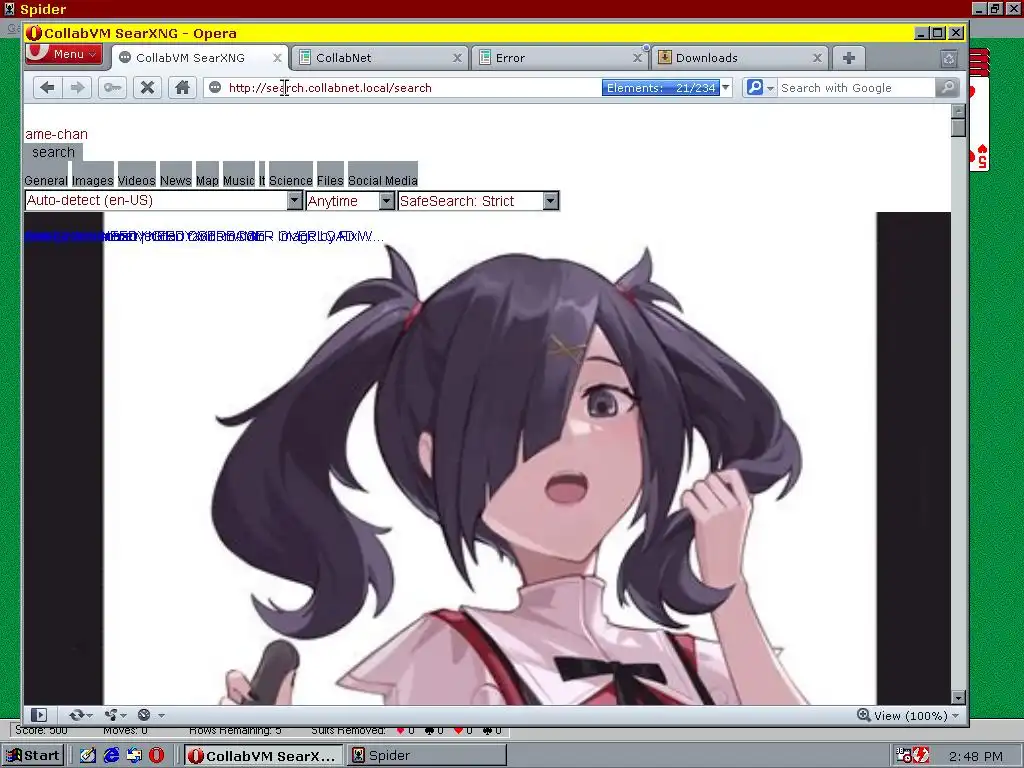Click the search magnifier go button

pos(947,88)
